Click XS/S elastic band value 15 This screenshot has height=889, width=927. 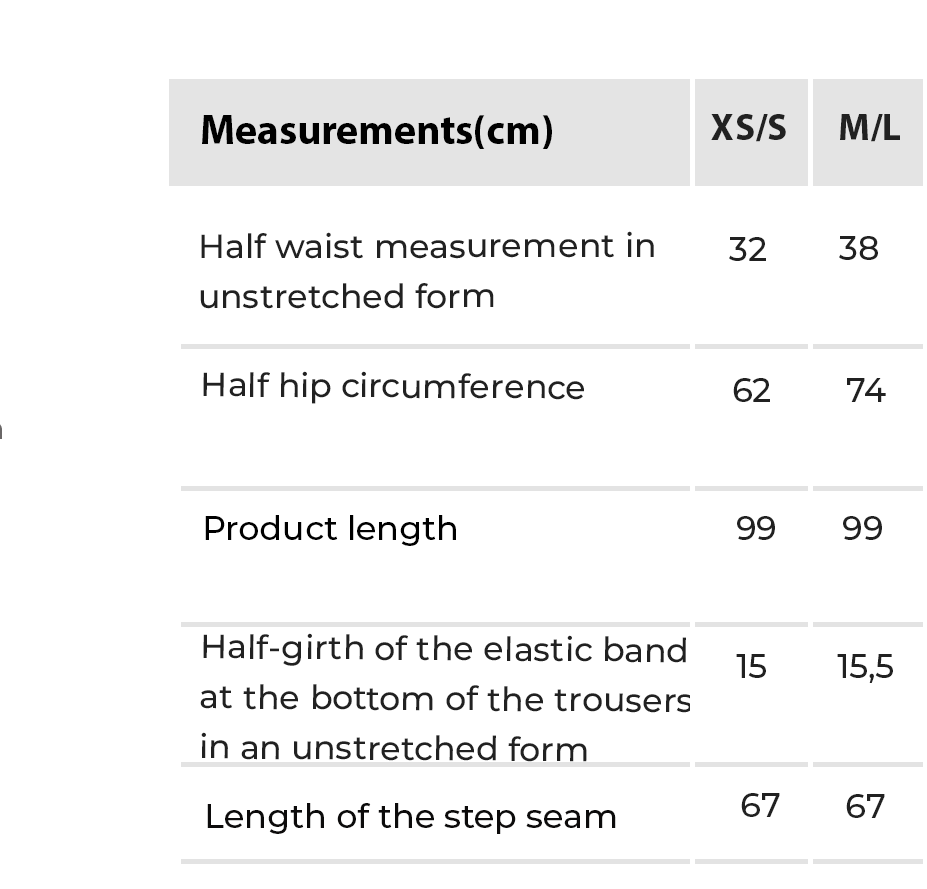751,667
